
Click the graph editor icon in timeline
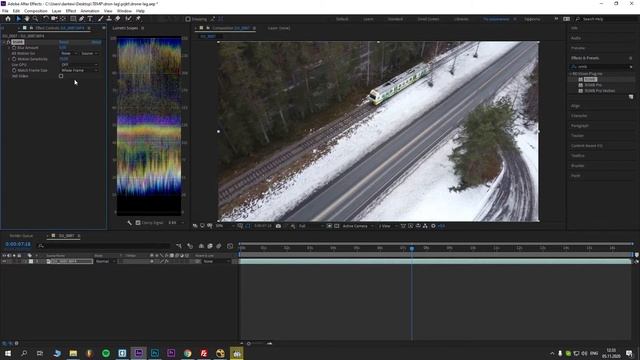tap(230, 246)
